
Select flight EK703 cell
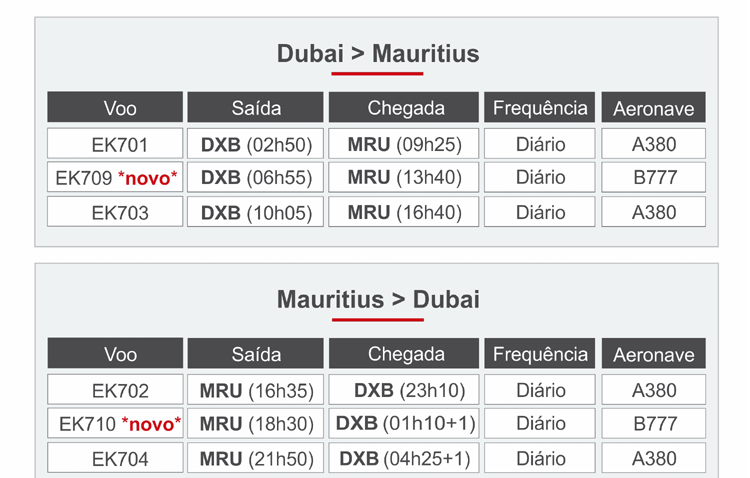[x=115, y=212]
